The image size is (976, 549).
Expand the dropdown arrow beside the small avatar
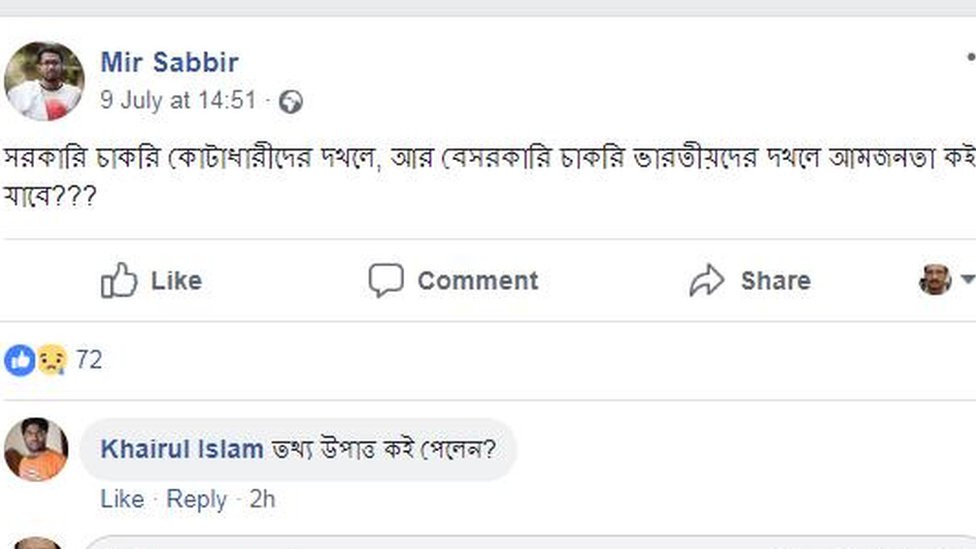pos(967,279)
